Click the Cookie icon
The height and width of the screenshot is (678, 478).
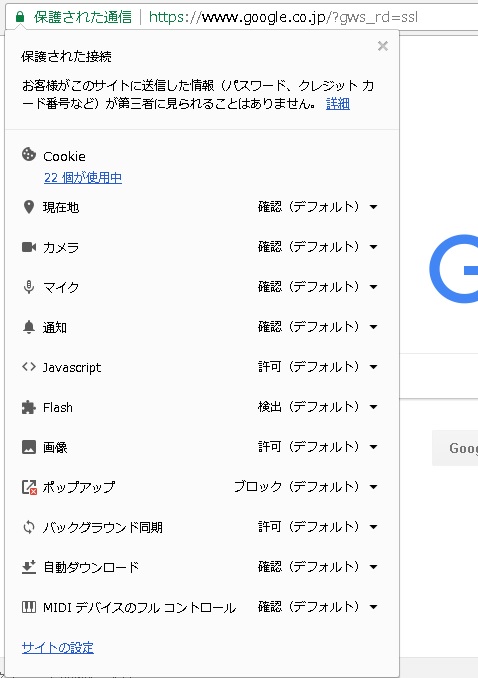[29, 154]
